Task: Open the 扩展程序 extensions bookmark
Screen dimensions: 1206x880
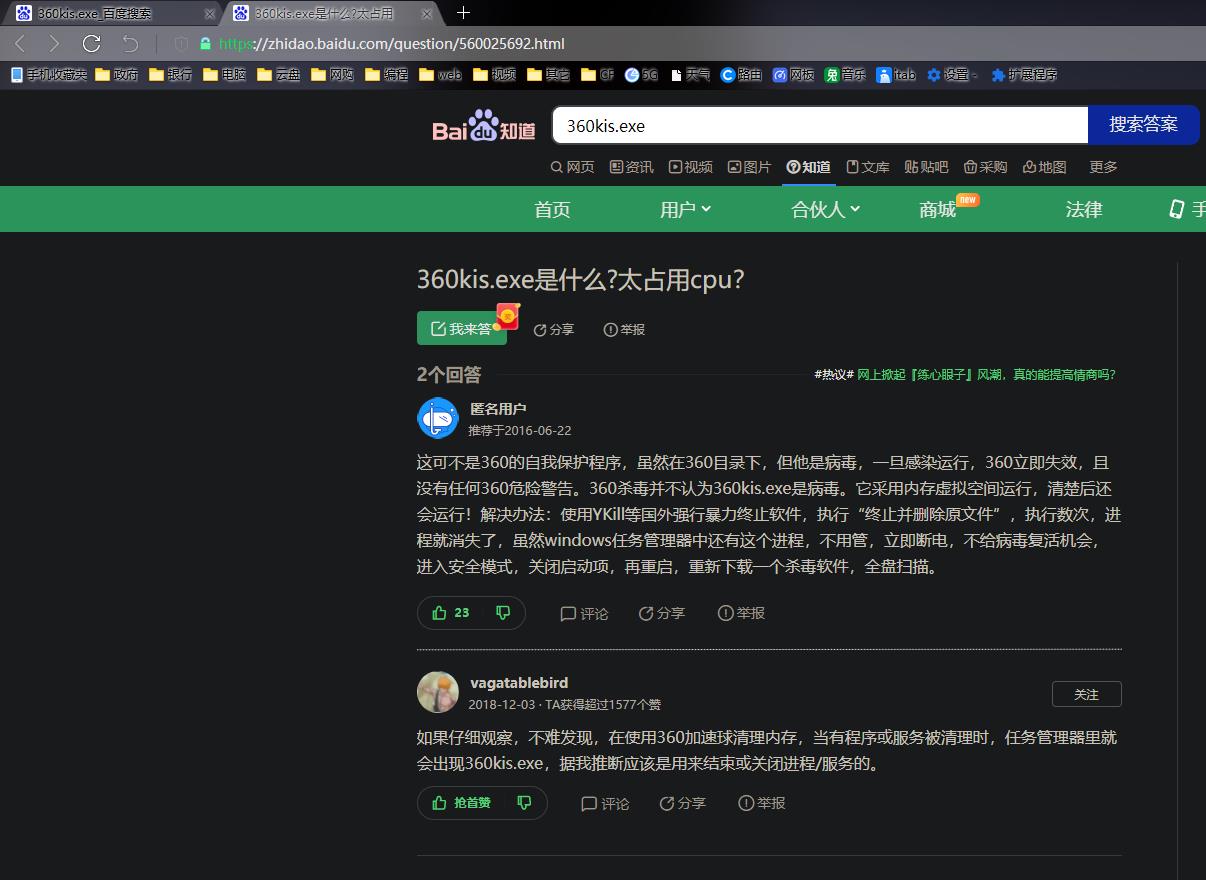Action: (x=1024, y=75)
